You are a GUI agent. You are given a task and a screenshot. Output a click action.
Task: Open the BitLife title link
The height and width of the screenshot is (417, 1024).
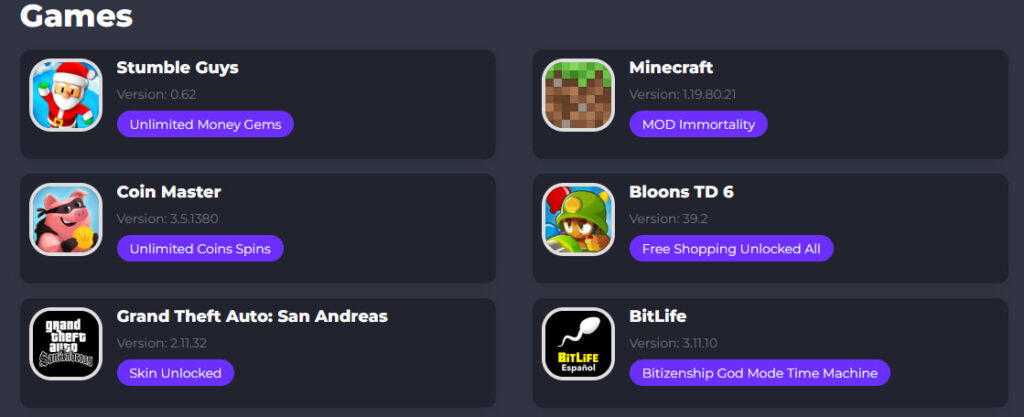[658, 317]
